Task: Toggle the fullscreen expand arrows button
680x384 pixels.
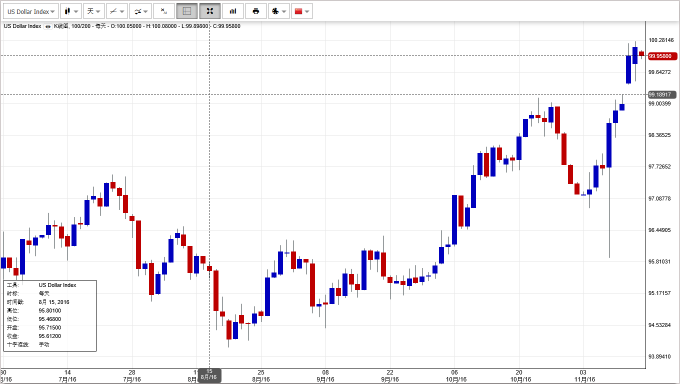Action: [210, 11]
